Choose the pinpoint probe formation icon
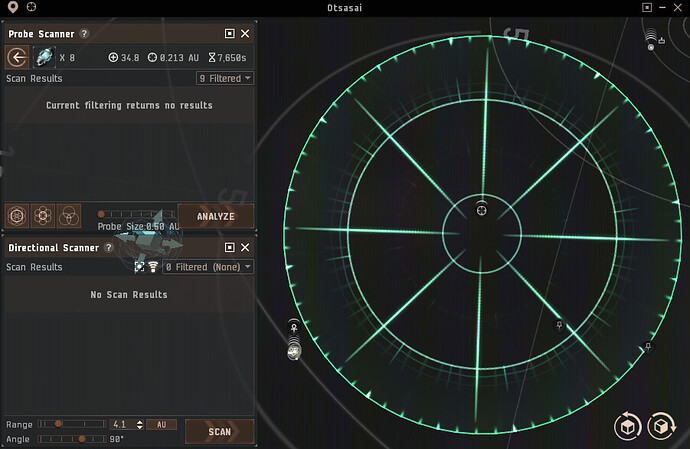Image resolution: width=690 pixels, height=449 pixels. tap(43, 216)
